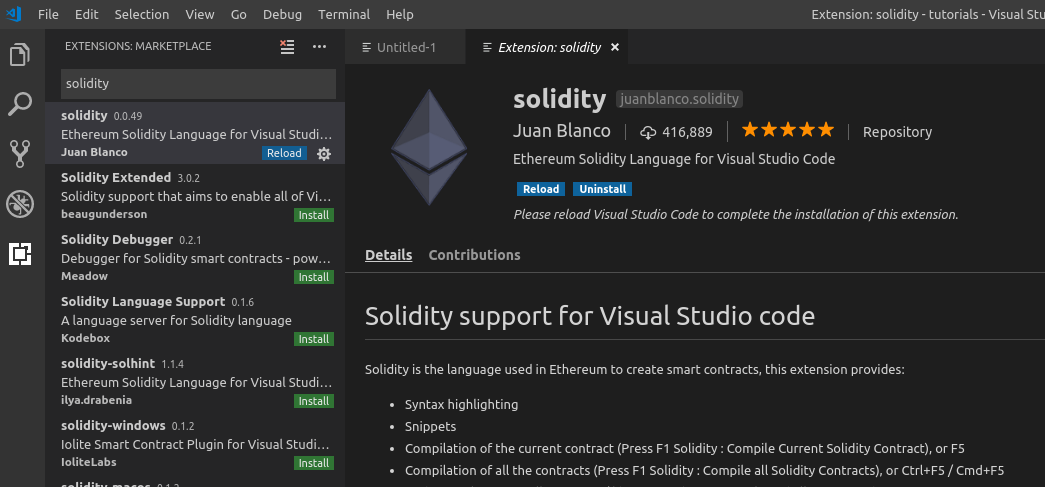Viewport: 1045px width, 487px height.
Task: Open the Debug view in activity bar
Action: pos(20,204)
